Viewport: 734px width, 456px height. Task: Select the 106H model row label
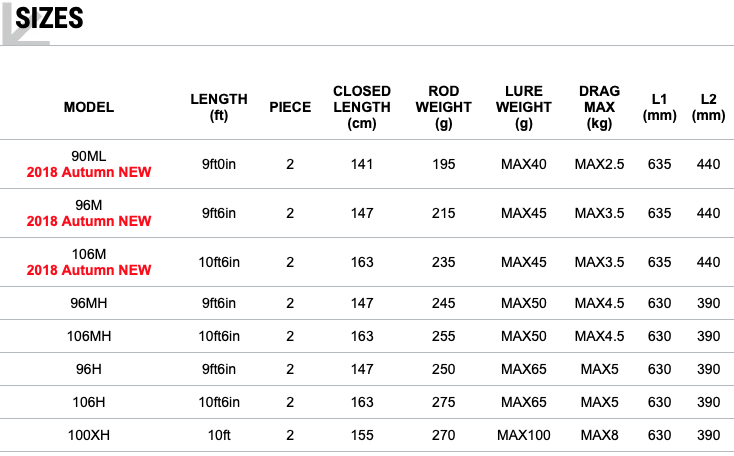(89, 402)
